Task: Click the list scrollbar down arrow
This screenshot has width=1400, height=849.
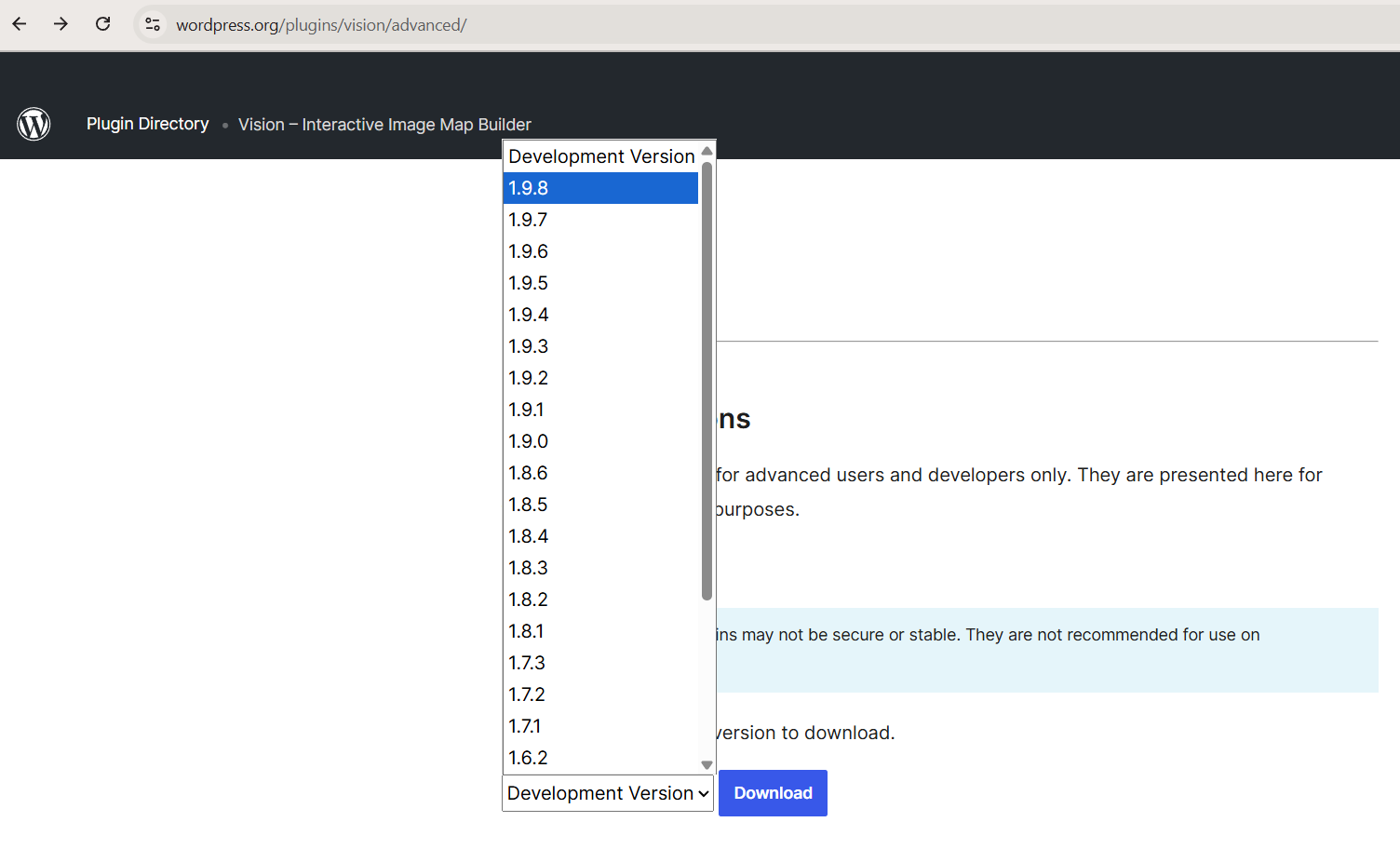Action: coord(707,764)
